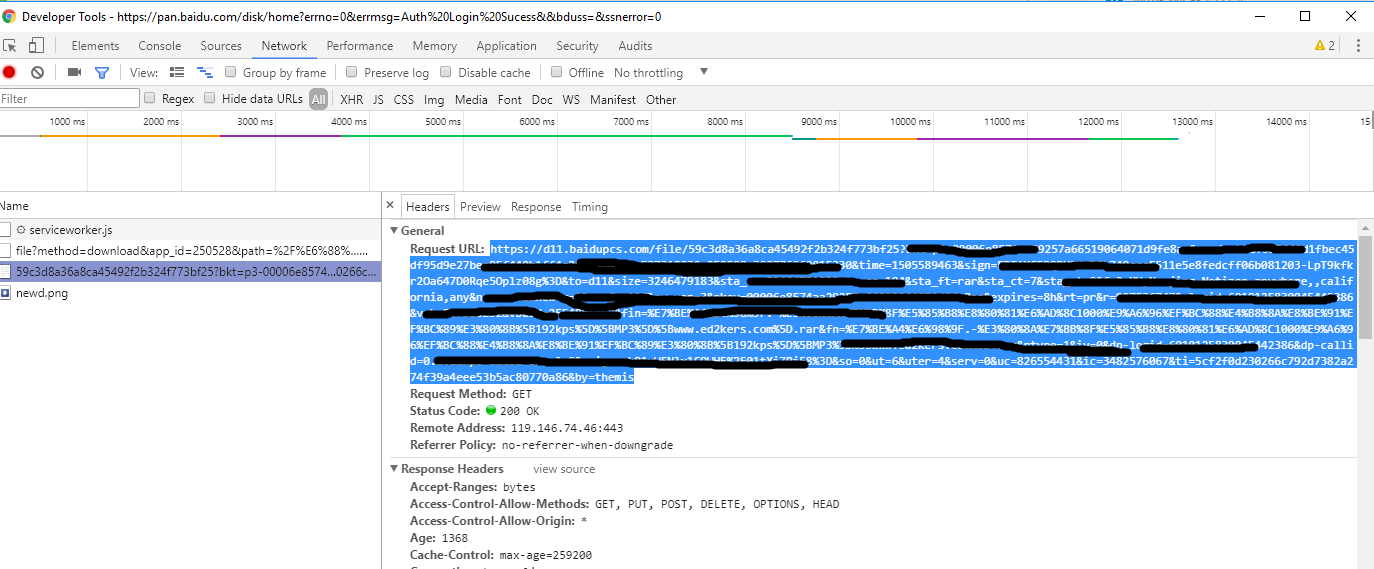Filter requests by WS

coord(571,99)
